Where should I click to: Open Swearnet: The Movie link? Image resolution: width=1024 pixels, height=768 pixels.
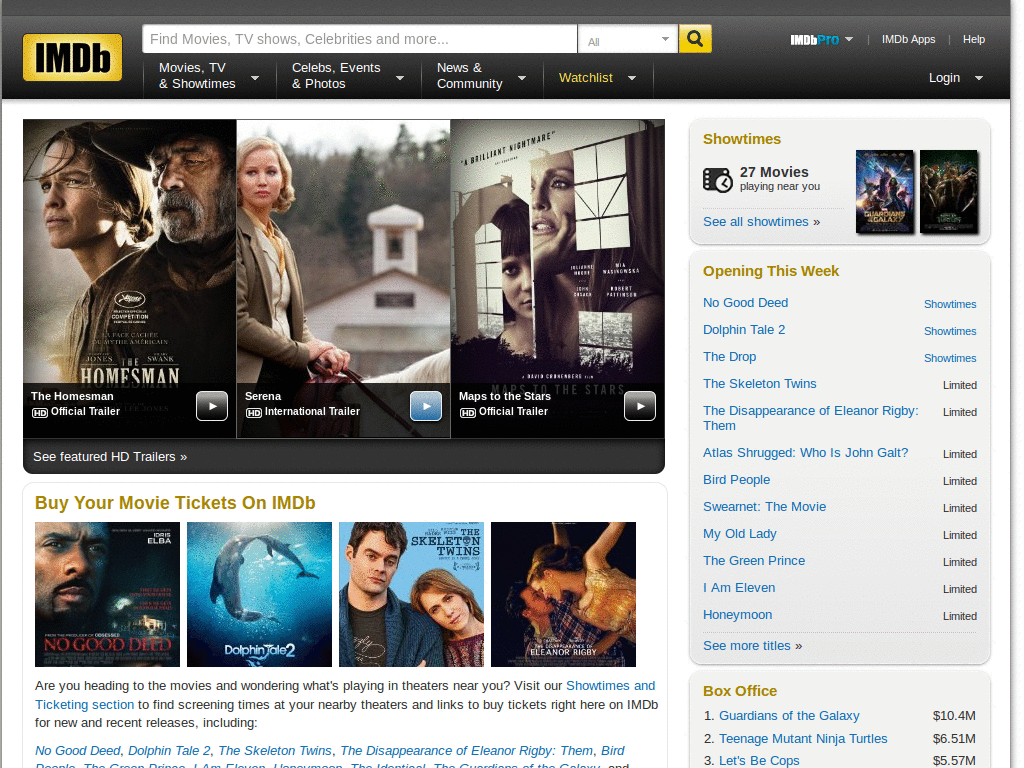click(764, 507)
